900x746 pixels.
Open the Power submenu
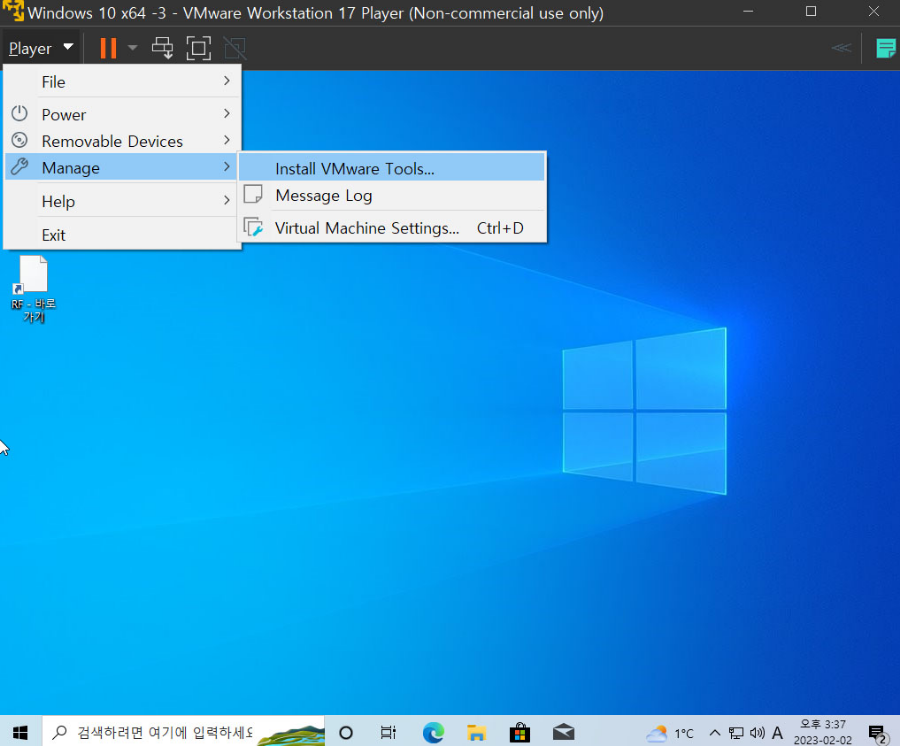tap(122, 114)
